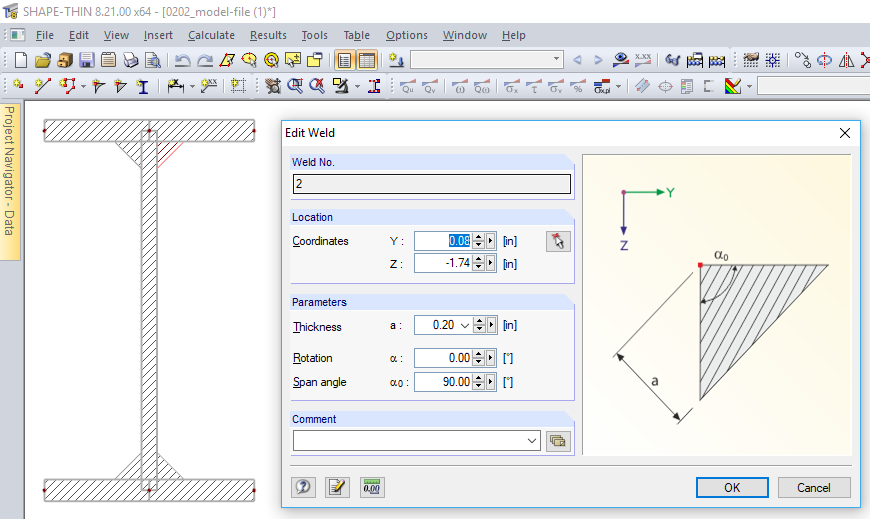
Task: Click the binoculars find icon
Action: 673,59
